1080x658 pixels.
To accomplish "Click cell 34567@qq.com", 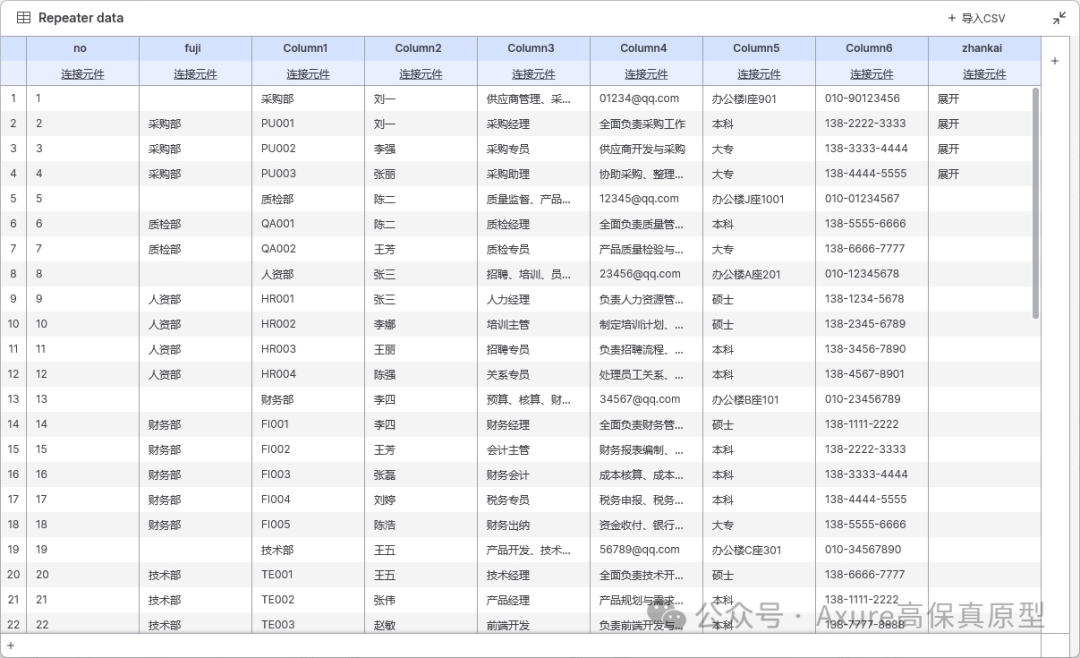I will [x=646, y=399].
